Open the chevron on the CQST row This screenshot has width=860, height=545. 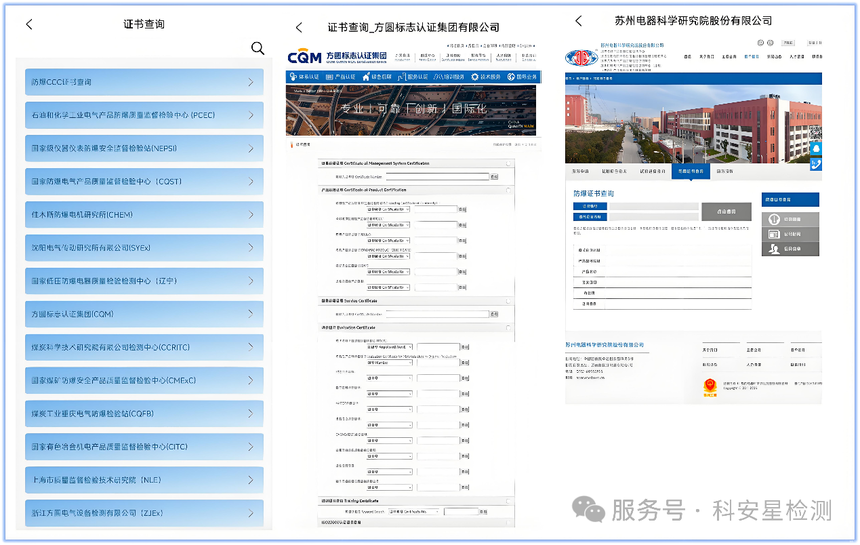click(251, 181)
